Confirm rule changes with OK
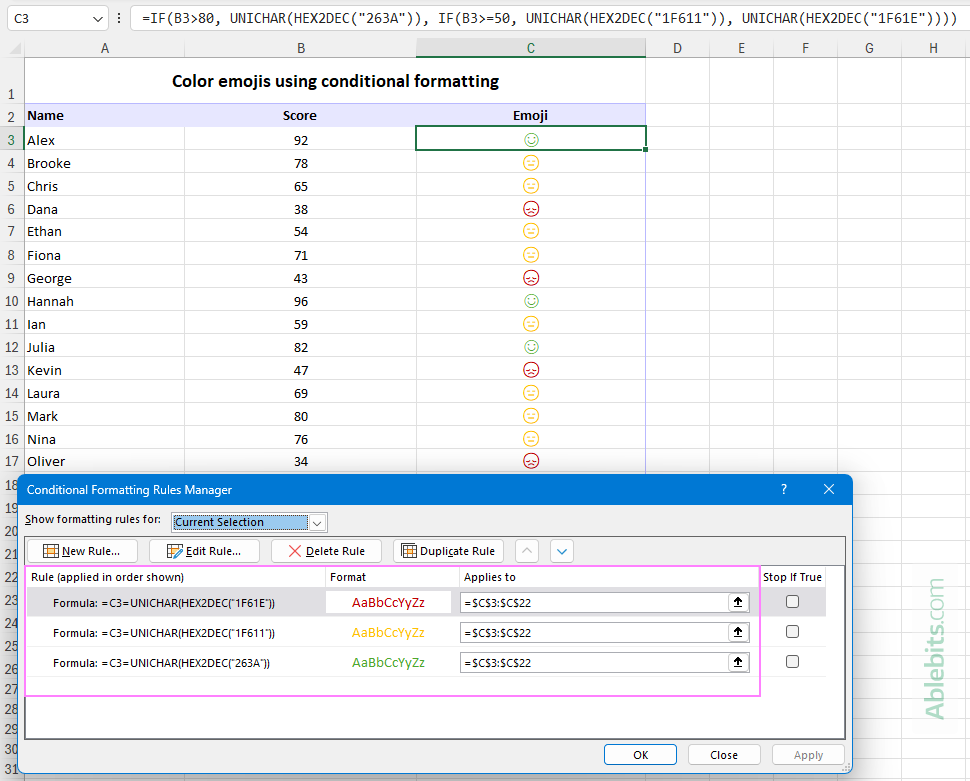The width and height of the screenshot is (970, 781). pos(640,754)
